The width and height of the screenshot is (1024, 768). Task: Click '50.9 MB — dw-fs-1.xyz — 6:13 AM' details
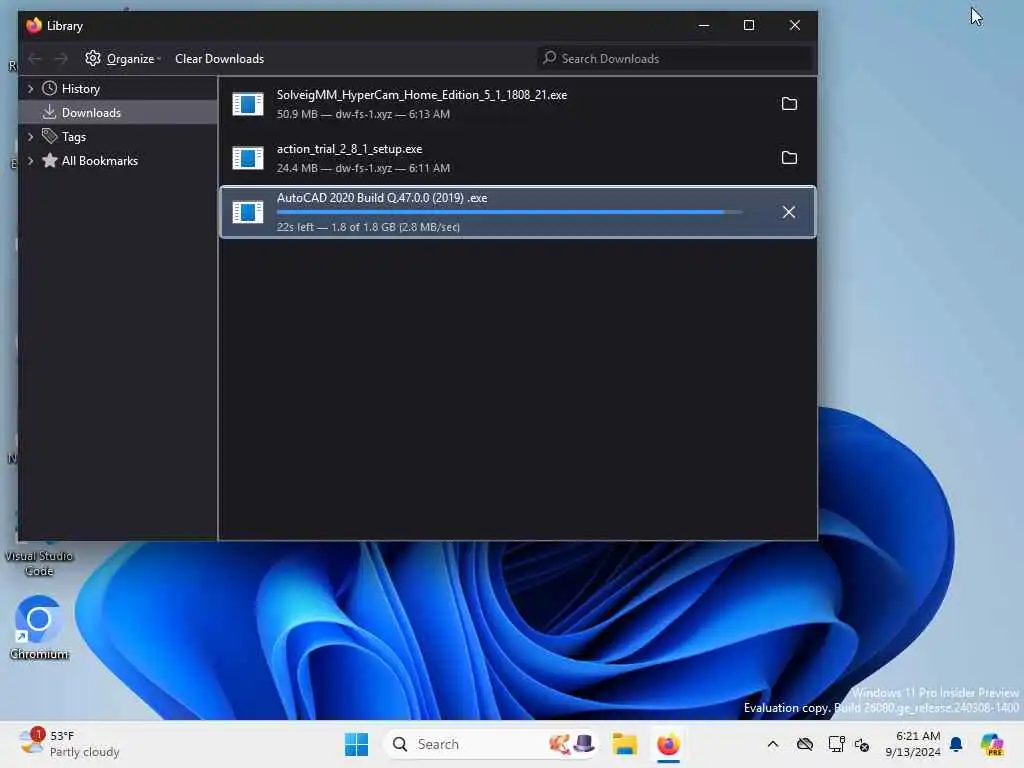point(363,114)
